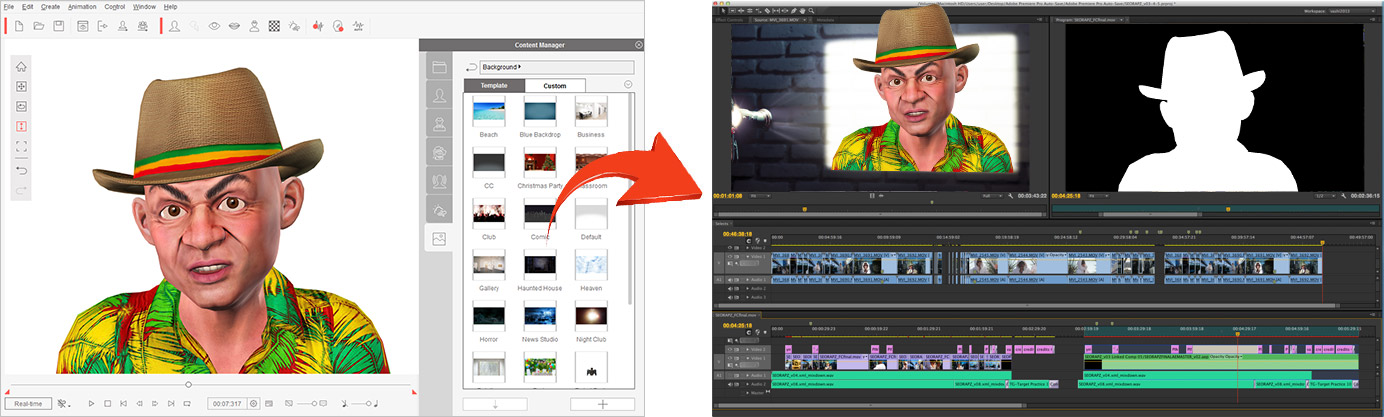Click the New Project icon in toolbar
The image size is (1384, 417).
pos(17,26)
